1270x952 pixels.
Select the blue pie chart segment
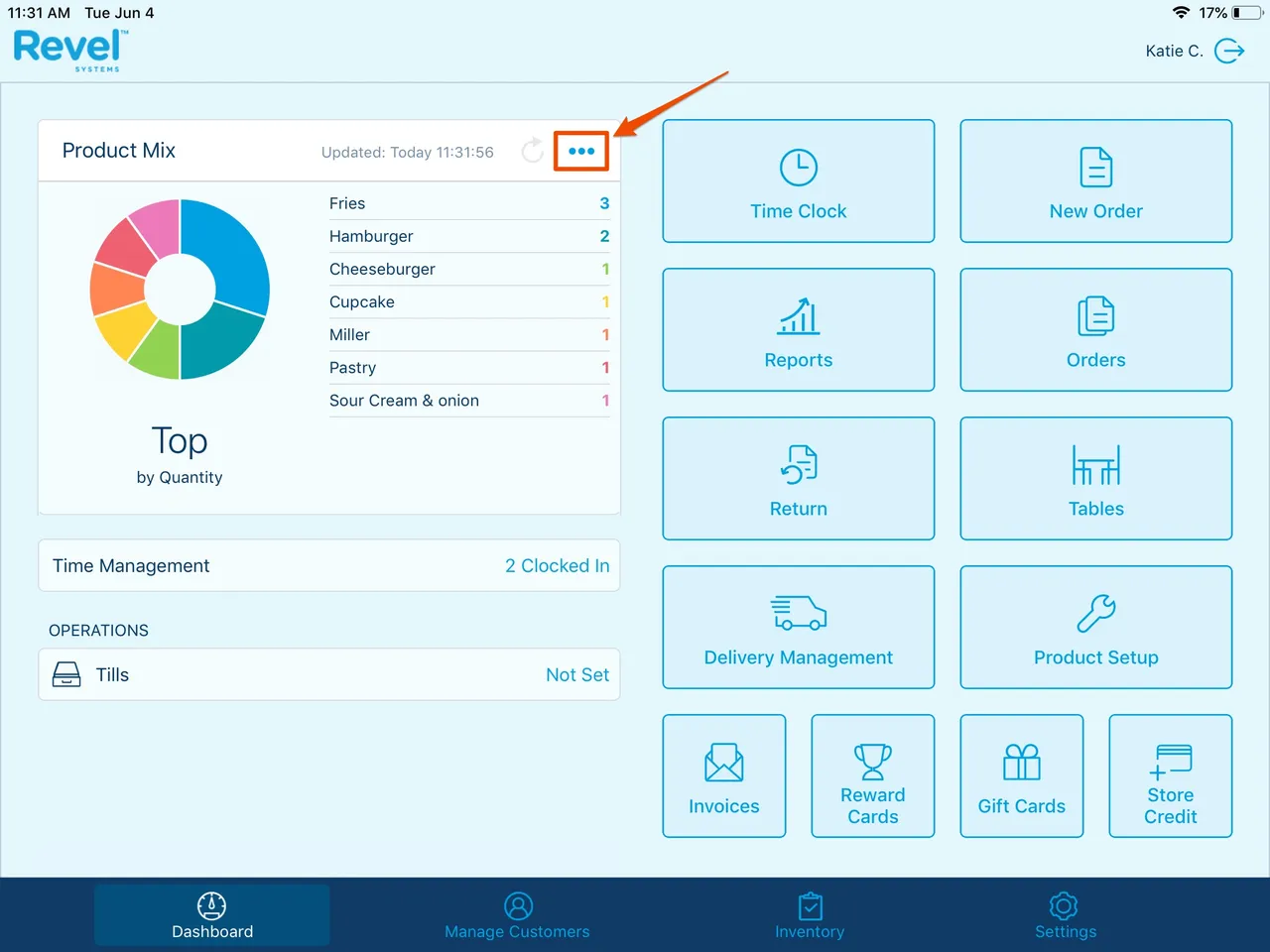point(232,248)
